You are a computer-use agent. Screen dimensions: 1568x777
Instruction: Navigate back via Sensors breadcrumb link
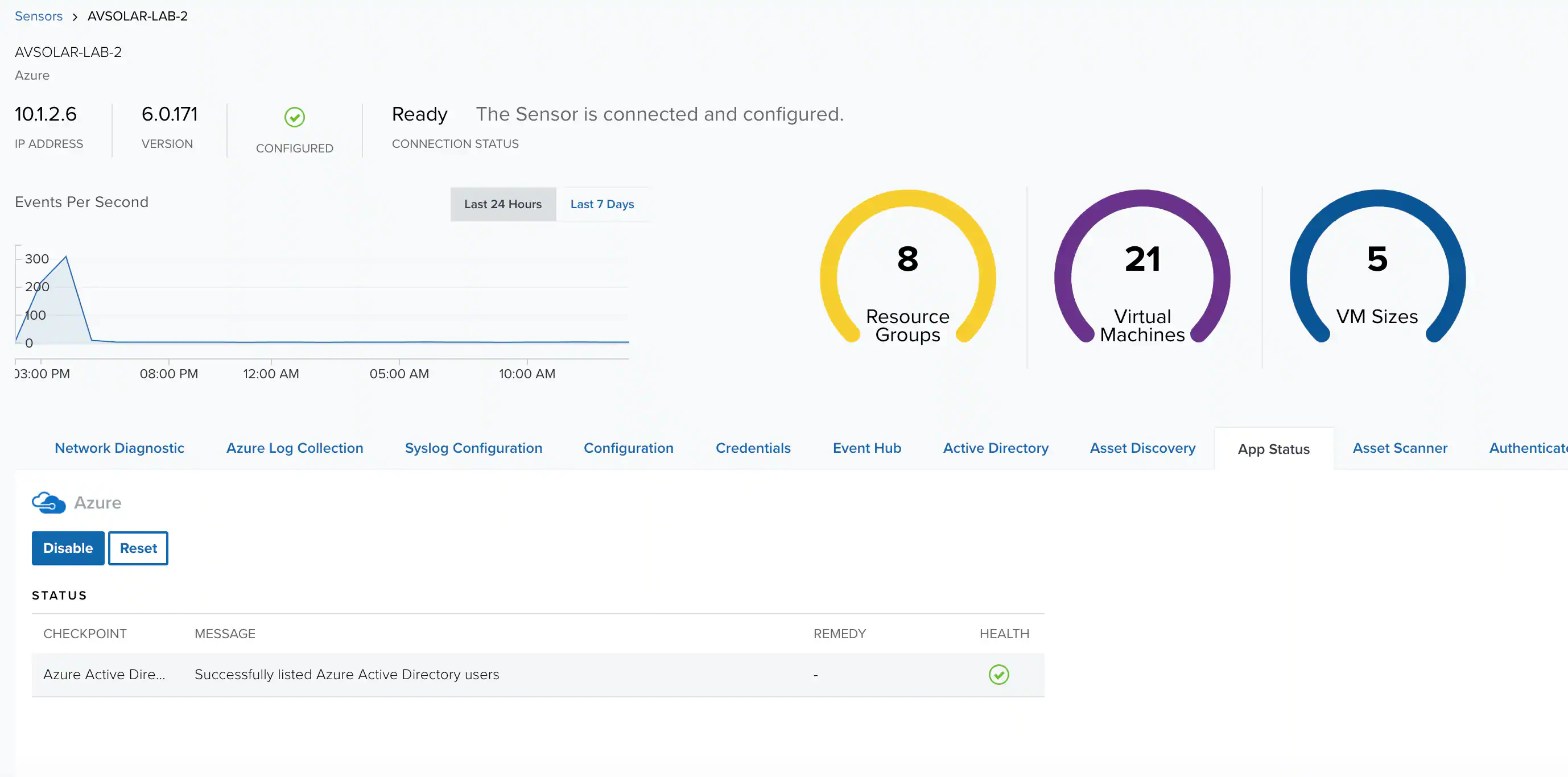point(38,16)
